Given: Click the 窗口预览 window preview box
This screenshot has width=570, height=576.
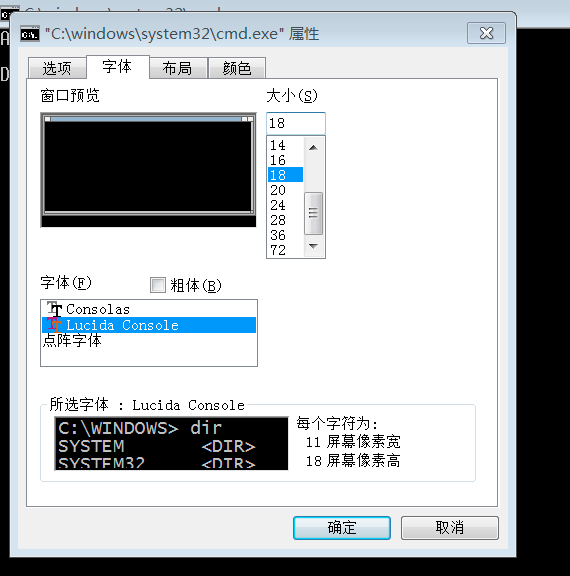Looking at the screenshot, I should (x=148, y=170).
